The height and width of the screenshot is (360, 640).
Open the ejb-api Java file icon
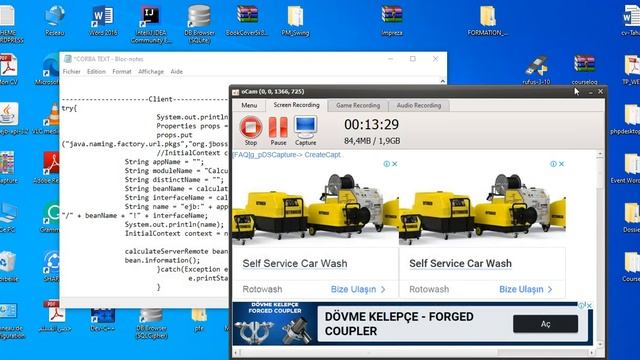click(x=10, y=118)
